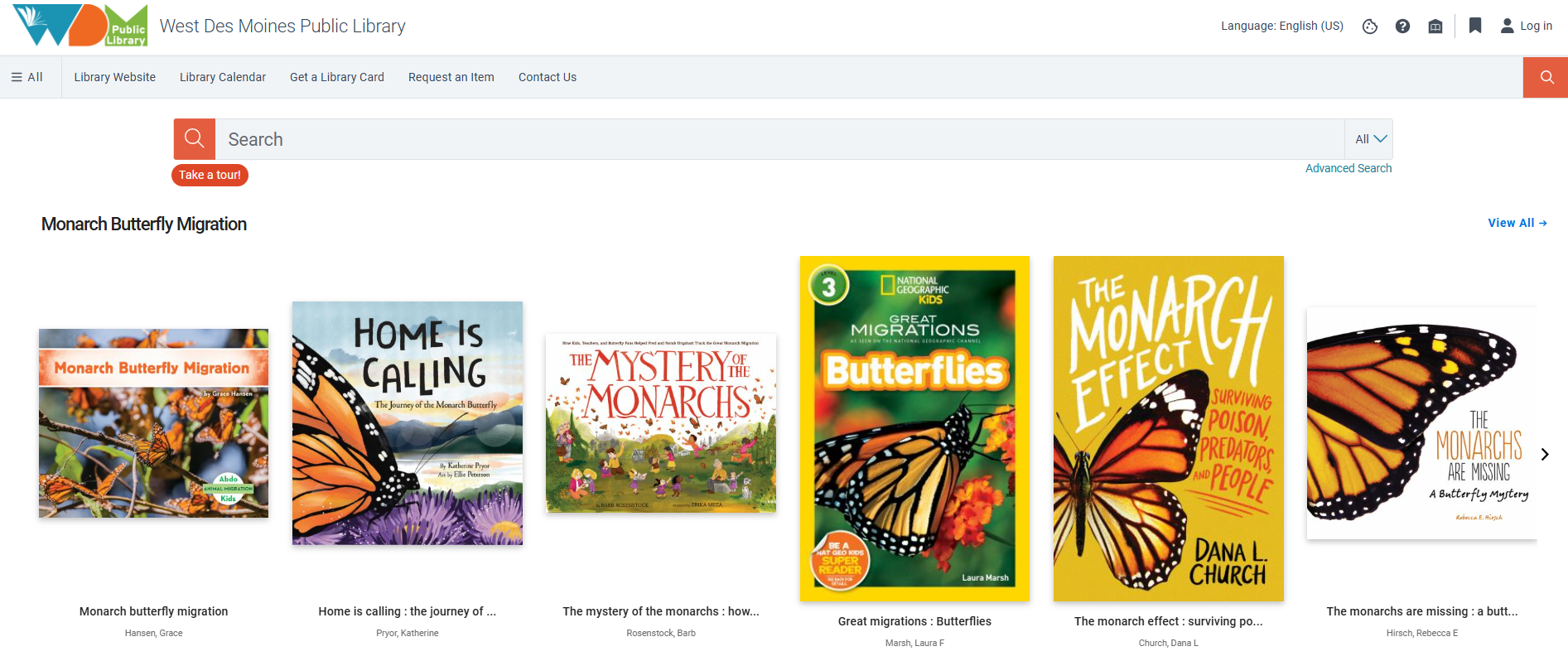Click the magnifier button beside the Search field
Image resolution: width=1568 pixels, height=661 pixels.
point(195,139)
